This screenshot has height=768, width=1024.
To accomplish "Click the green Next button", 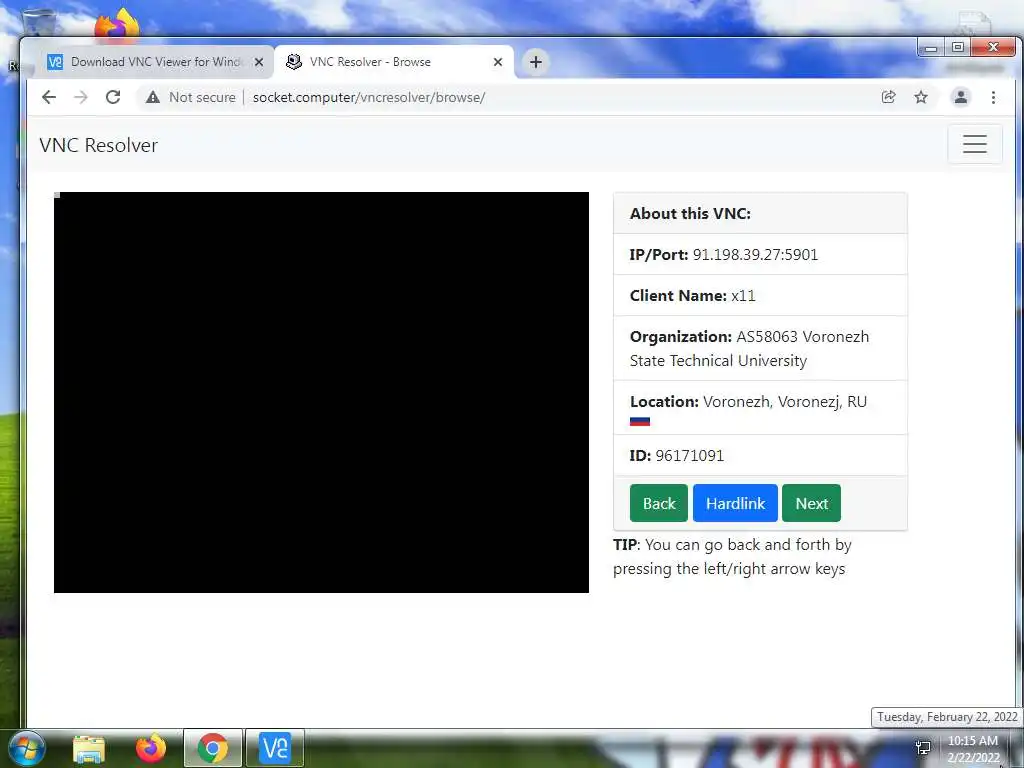I will (811, 503).
